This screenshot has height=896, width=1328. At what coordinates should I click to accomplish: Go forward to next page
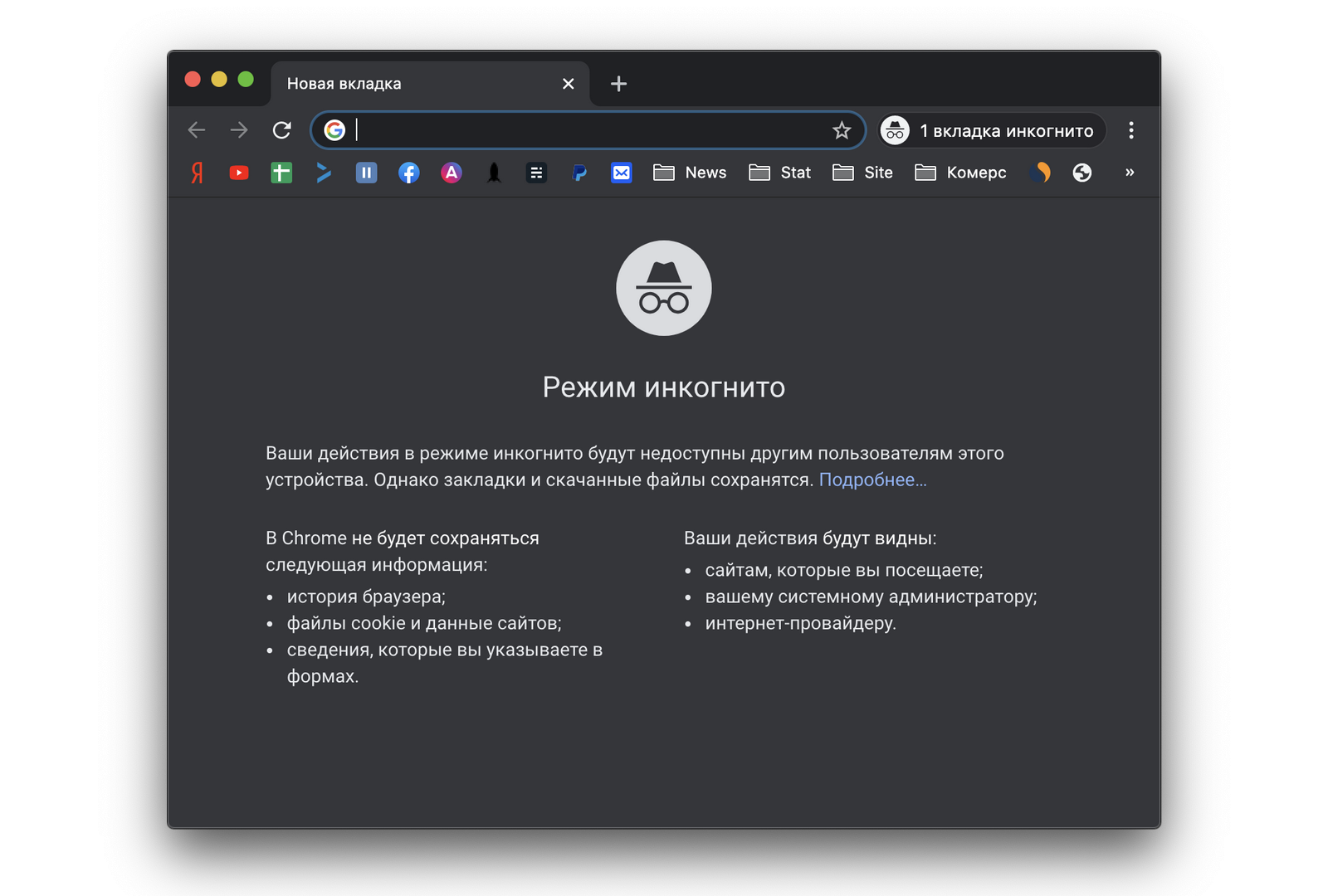(239, 130)
